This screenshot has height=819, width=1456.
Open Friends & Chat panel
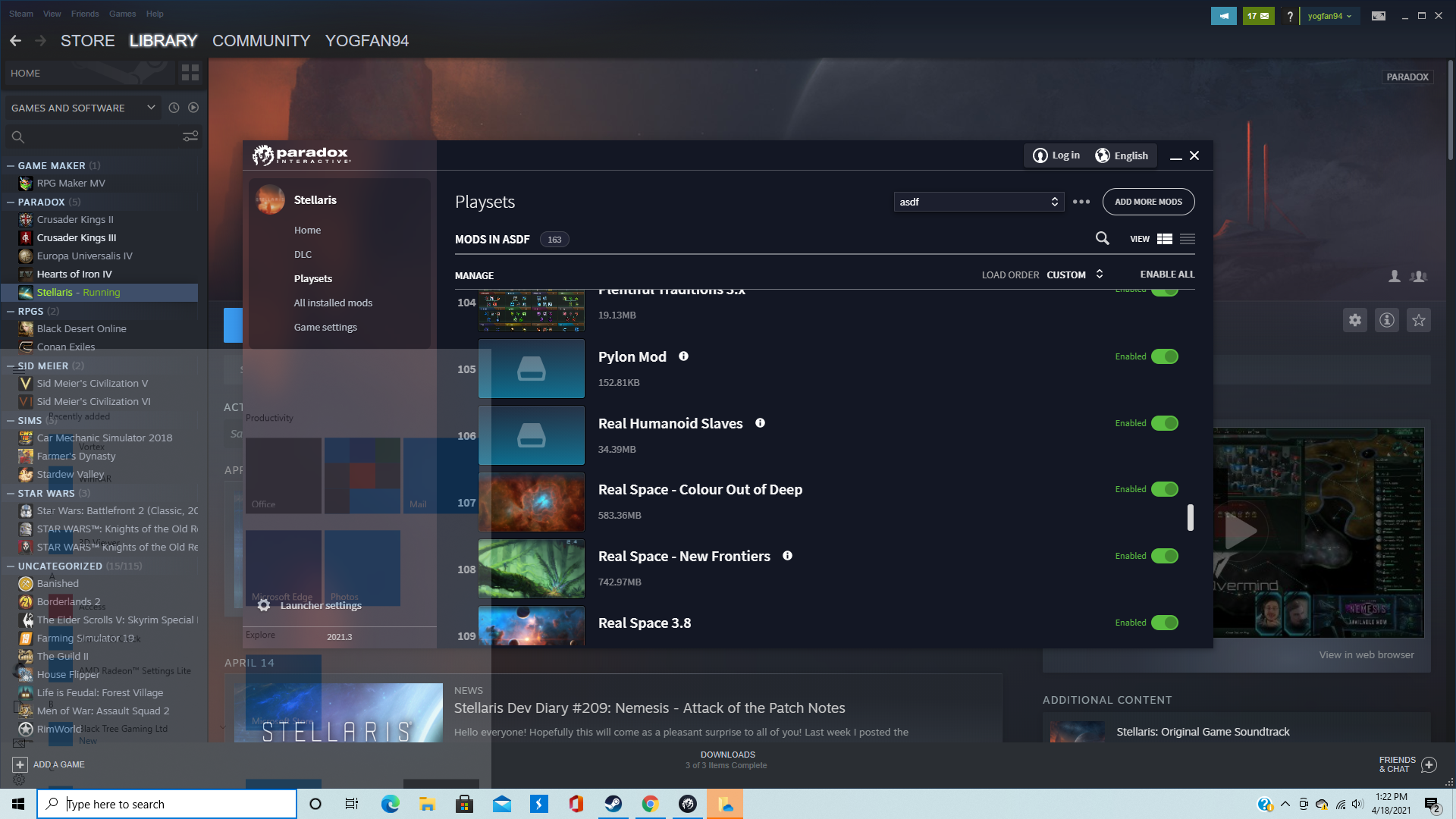click(x=1407, y=764)
